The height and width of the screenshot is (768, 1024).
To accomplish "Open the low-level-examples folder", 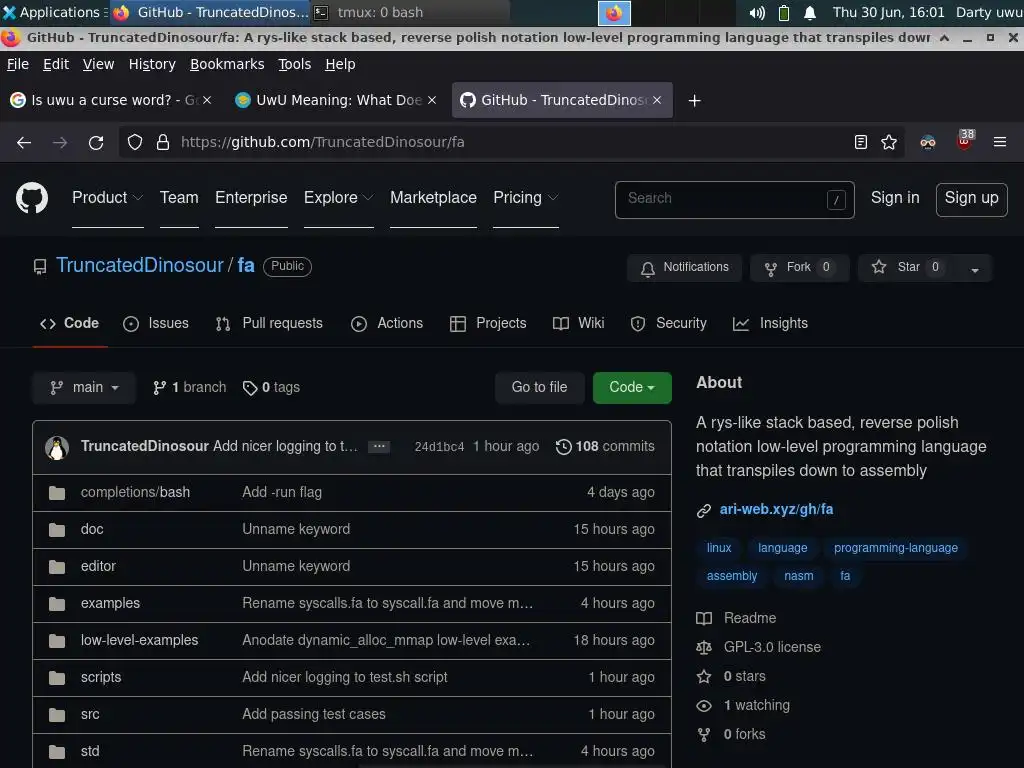I will point(140,641).
